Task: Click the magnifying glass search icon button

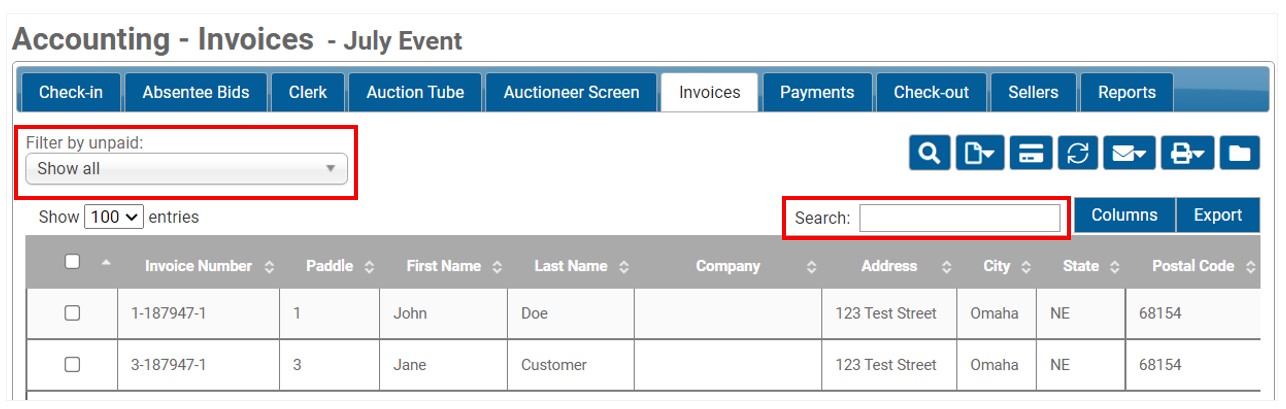Action: 930,153
